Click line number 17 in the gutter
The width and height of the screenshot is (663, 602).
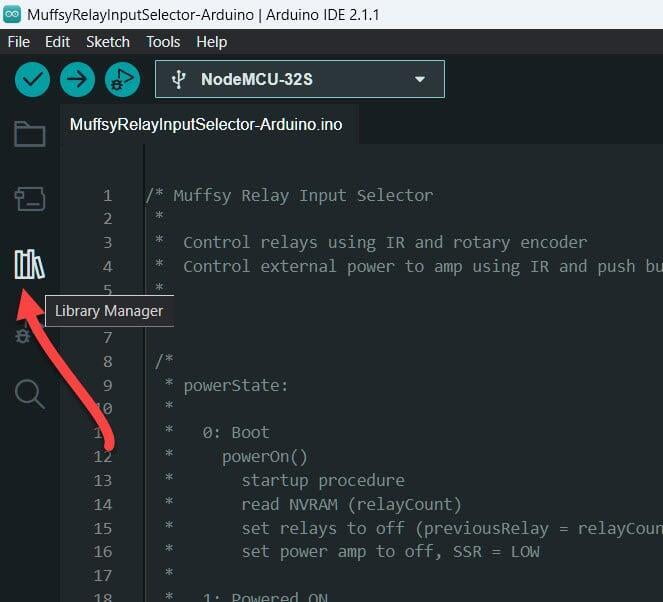(x=103, y=575)
